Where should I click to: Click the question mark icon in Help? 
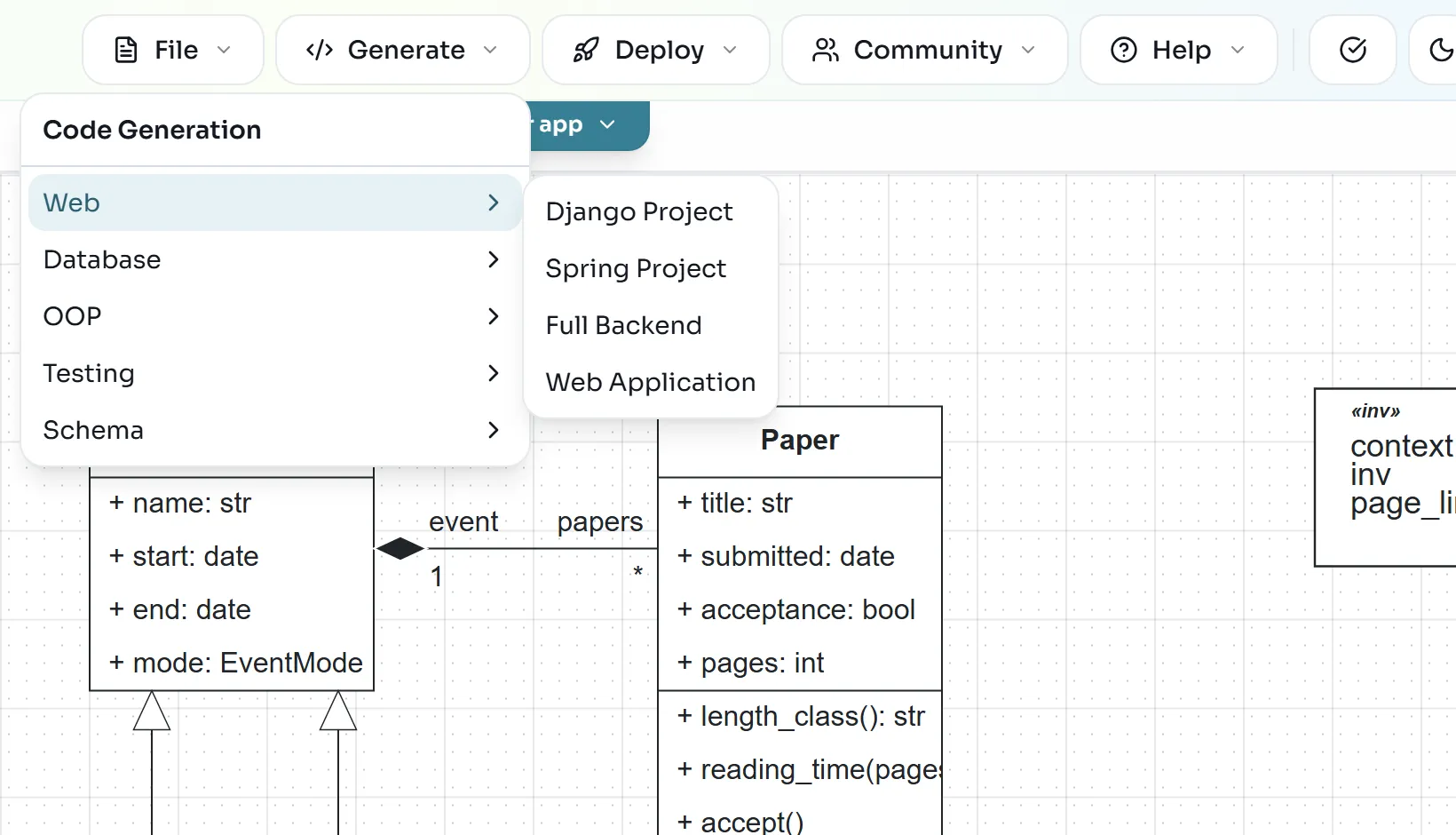pyautogui.click(x=1124, y=50)
